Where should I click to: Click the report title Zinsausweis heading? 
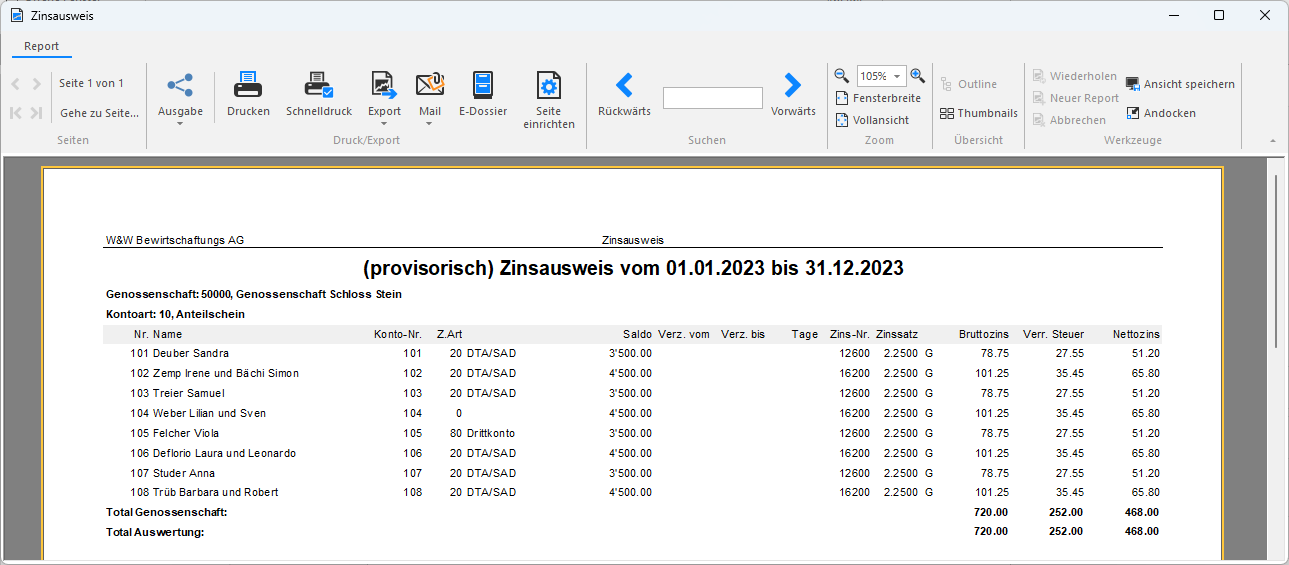[x=633, y=268]
